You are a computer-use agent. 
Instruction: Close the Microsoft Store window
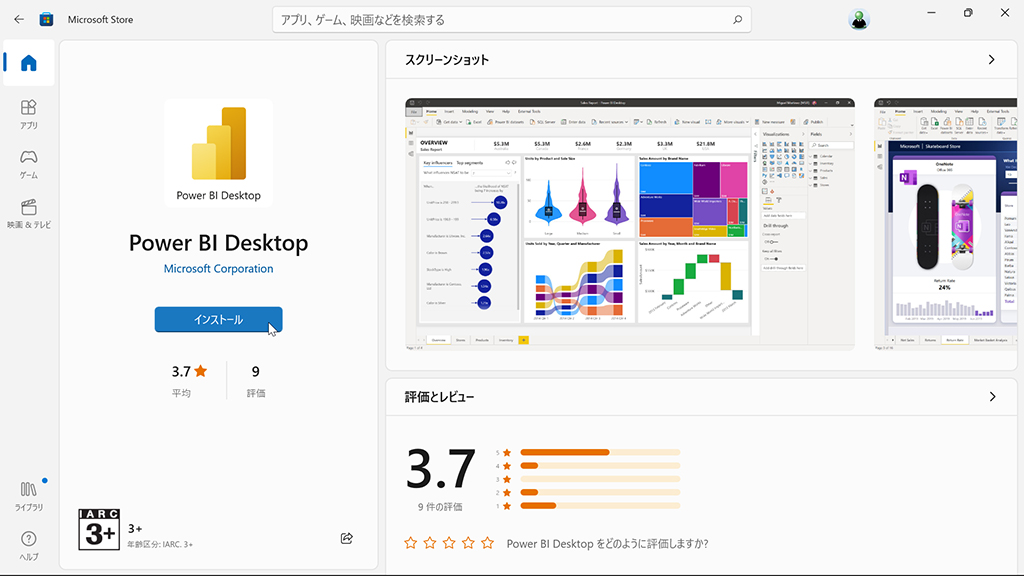pyautogui.click(x=1004, y=12)
